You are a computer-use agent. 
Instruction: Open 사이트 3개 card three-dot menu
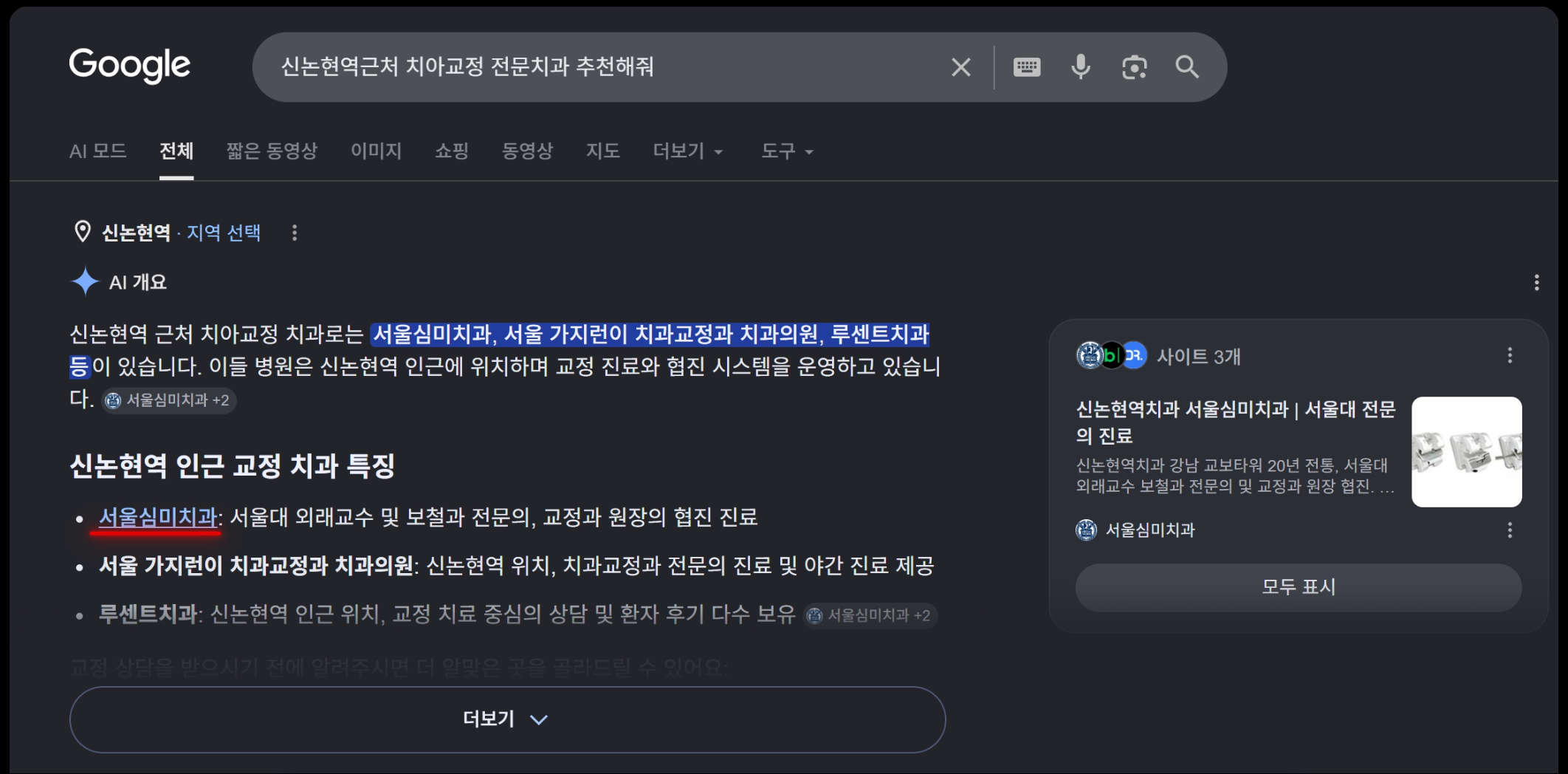point(1510,355)
